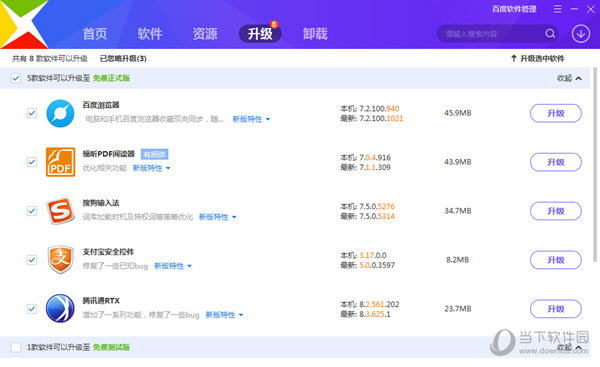Minimize the software manager window
The width and height of the screenshot is (600, 367).
(x=574, y=9)
